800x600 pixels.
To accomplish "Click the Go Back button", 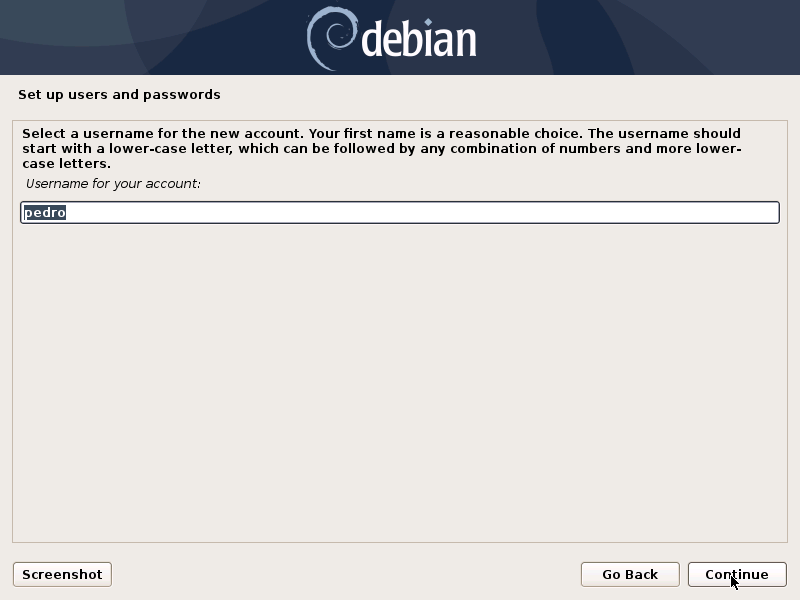I will (x=630, y=574).
